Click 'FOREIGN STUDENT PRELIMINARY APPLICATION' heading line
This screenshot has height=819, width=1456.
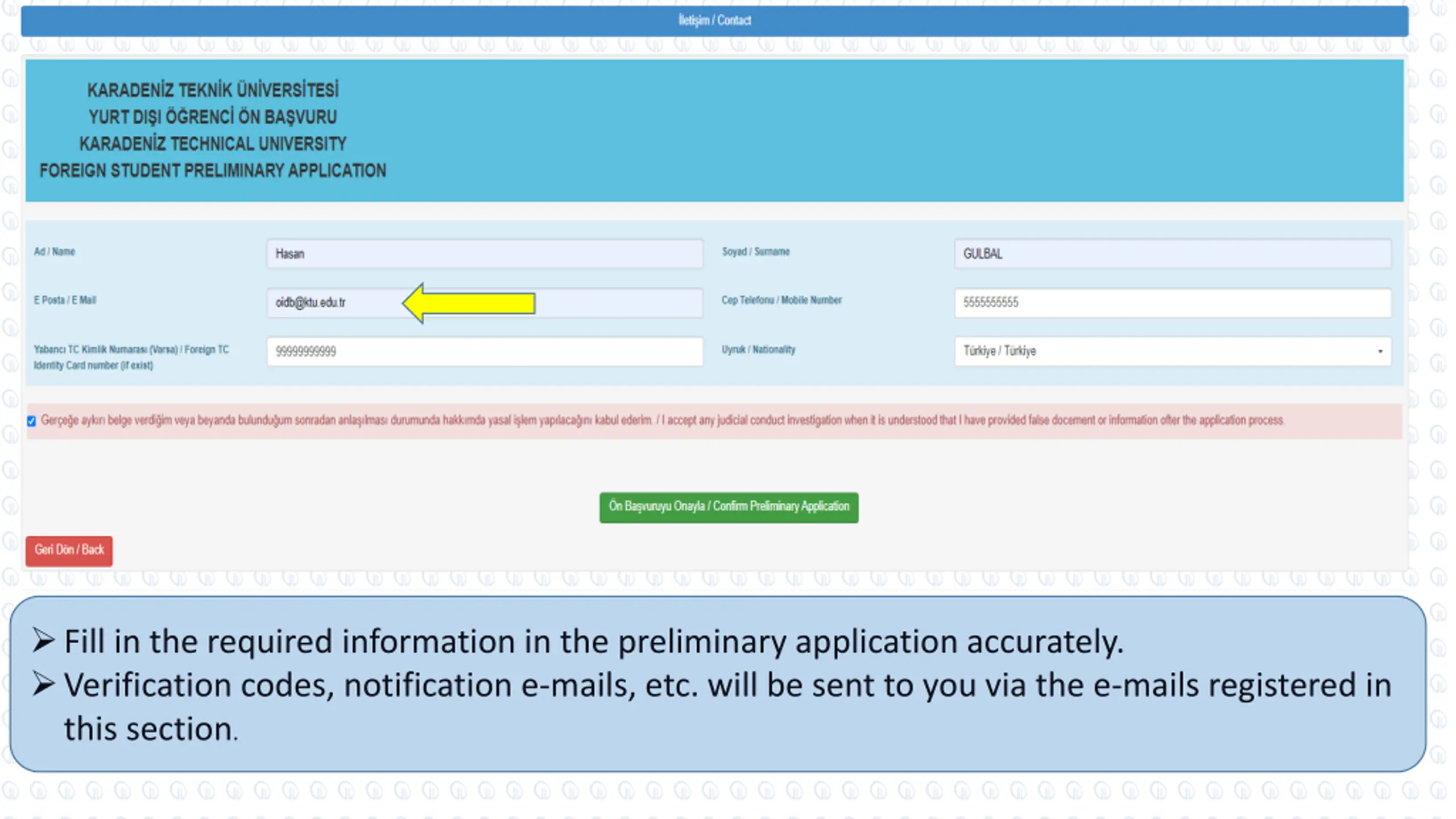213,171
